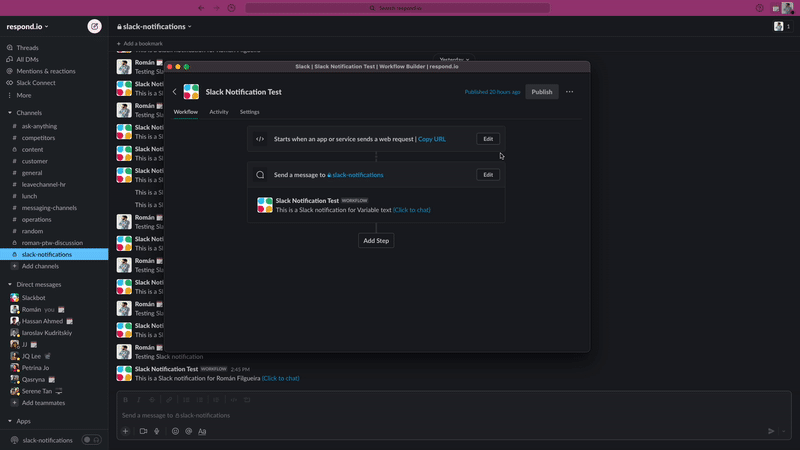Image resolution: width=800 pixels, height=450 pixels.
Task: Collapse the Direct messages section
Action: tap(10, 284)
